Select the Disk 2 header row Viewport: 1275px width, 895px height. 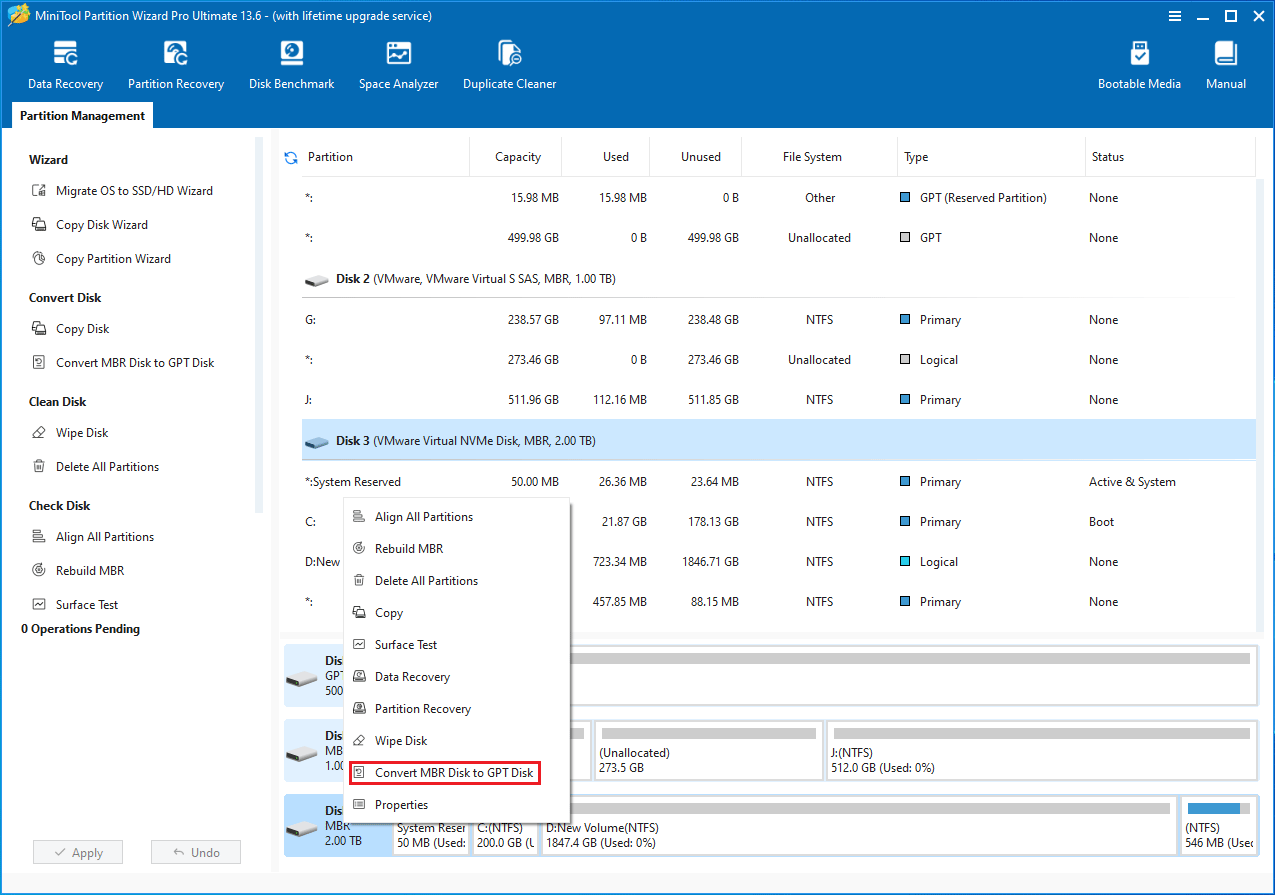pyautogui.click(x=778, y=280)
